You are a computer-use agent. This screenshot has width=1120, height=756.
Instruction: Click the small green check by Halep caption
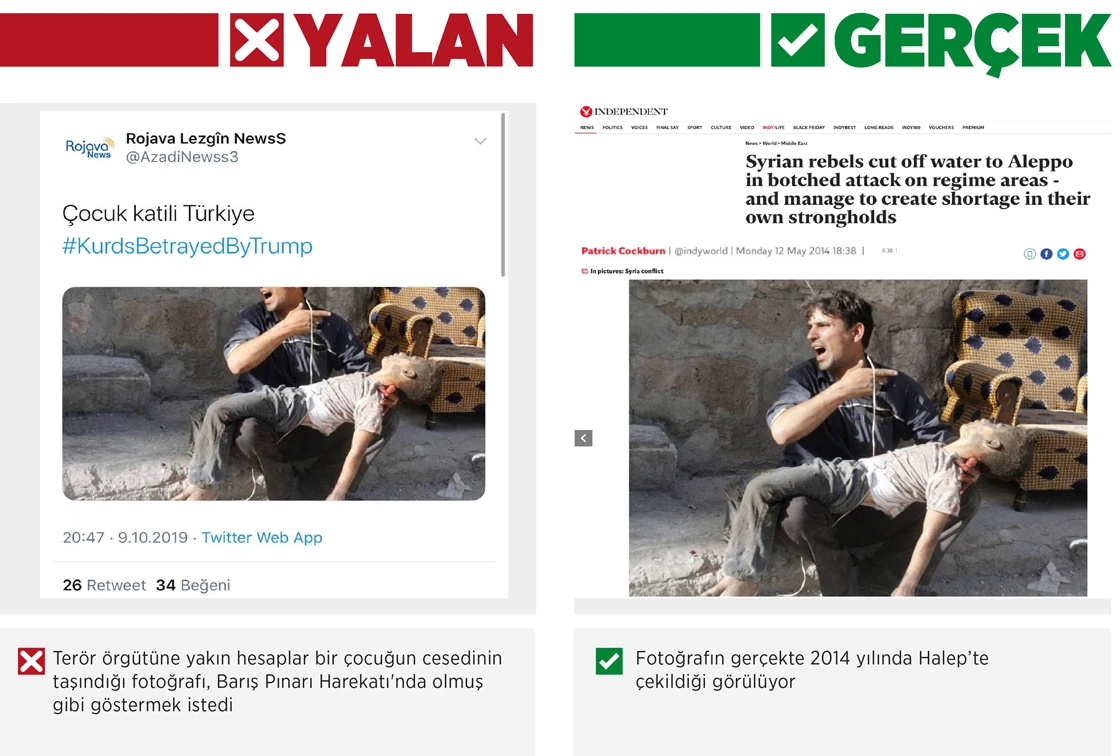tap(609, 661)
